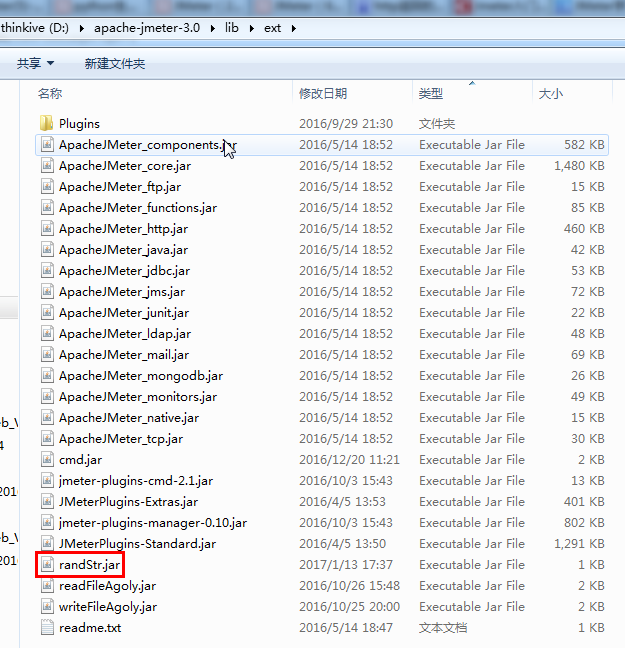The height and width of the screenshot is (648, 625).
Task: Select the ApacheJMeter_ftp.jar file icon
Action: click(48, 186)
